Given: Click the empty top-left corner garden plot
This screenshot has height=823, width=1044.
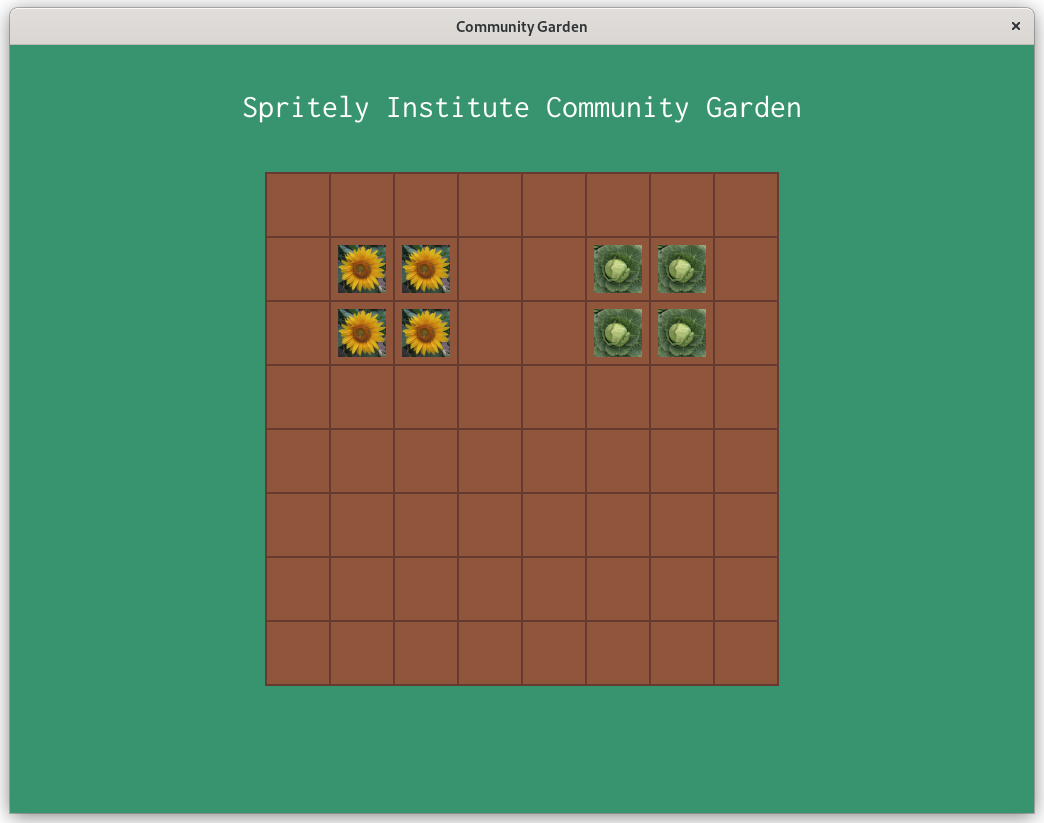Looking at the screenshot, I should coord(298,205).
